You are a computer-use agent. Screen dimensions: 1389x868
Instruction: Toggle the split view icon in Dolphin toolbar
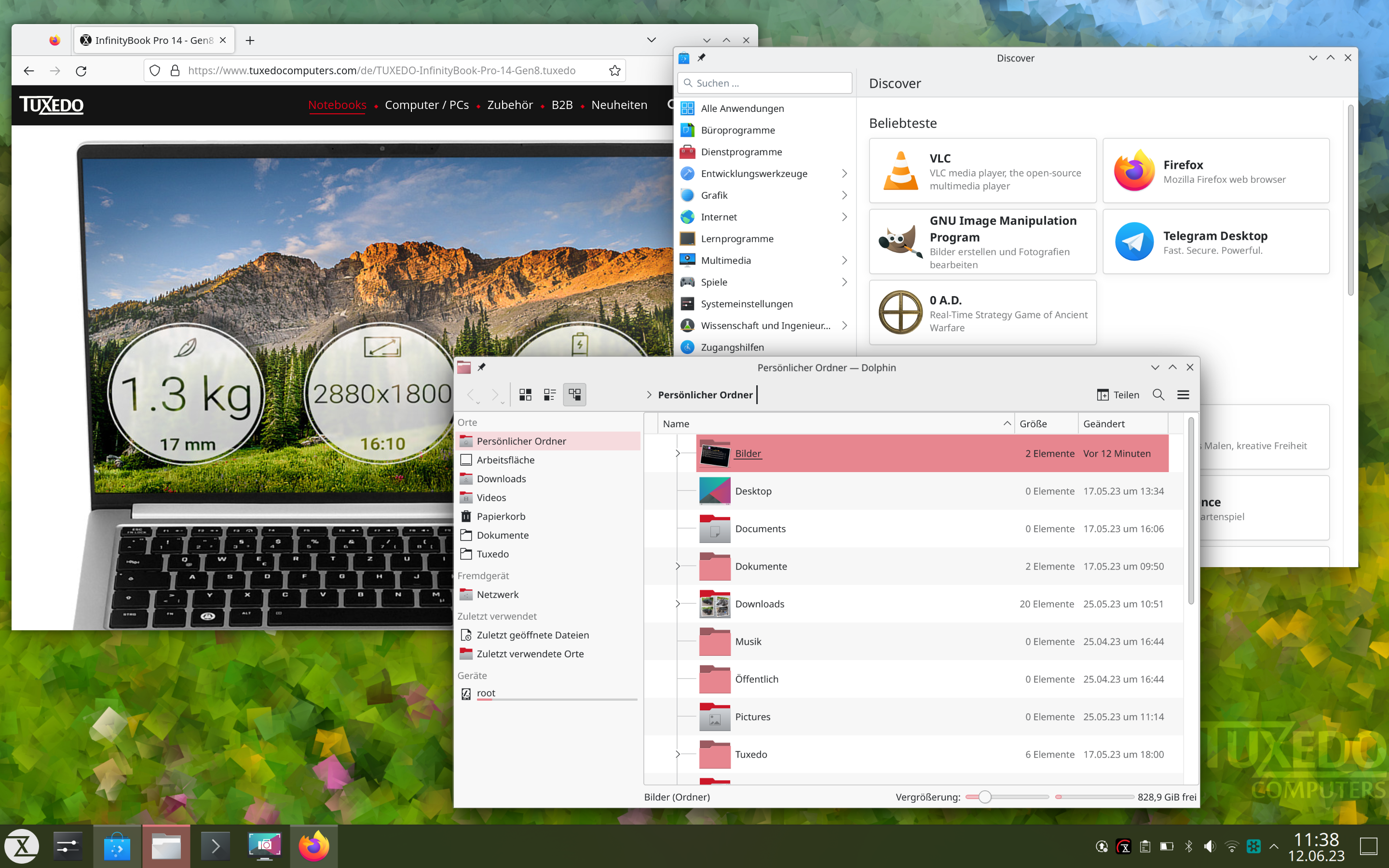574,394
